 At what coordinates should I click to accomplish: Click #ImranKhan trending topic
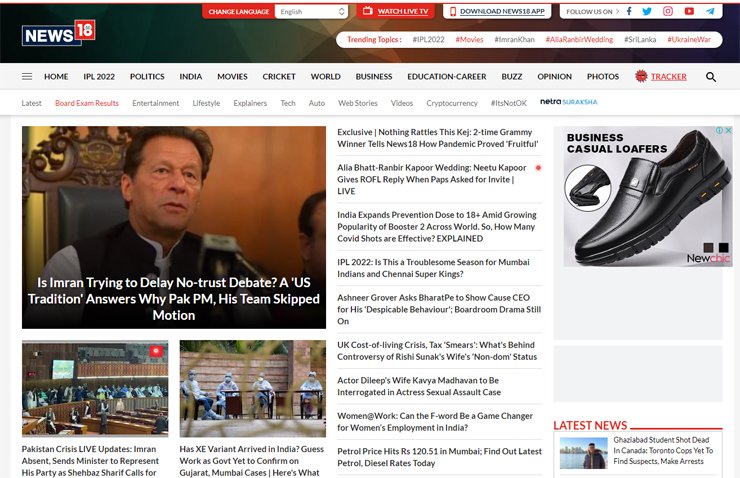point(514,40)
